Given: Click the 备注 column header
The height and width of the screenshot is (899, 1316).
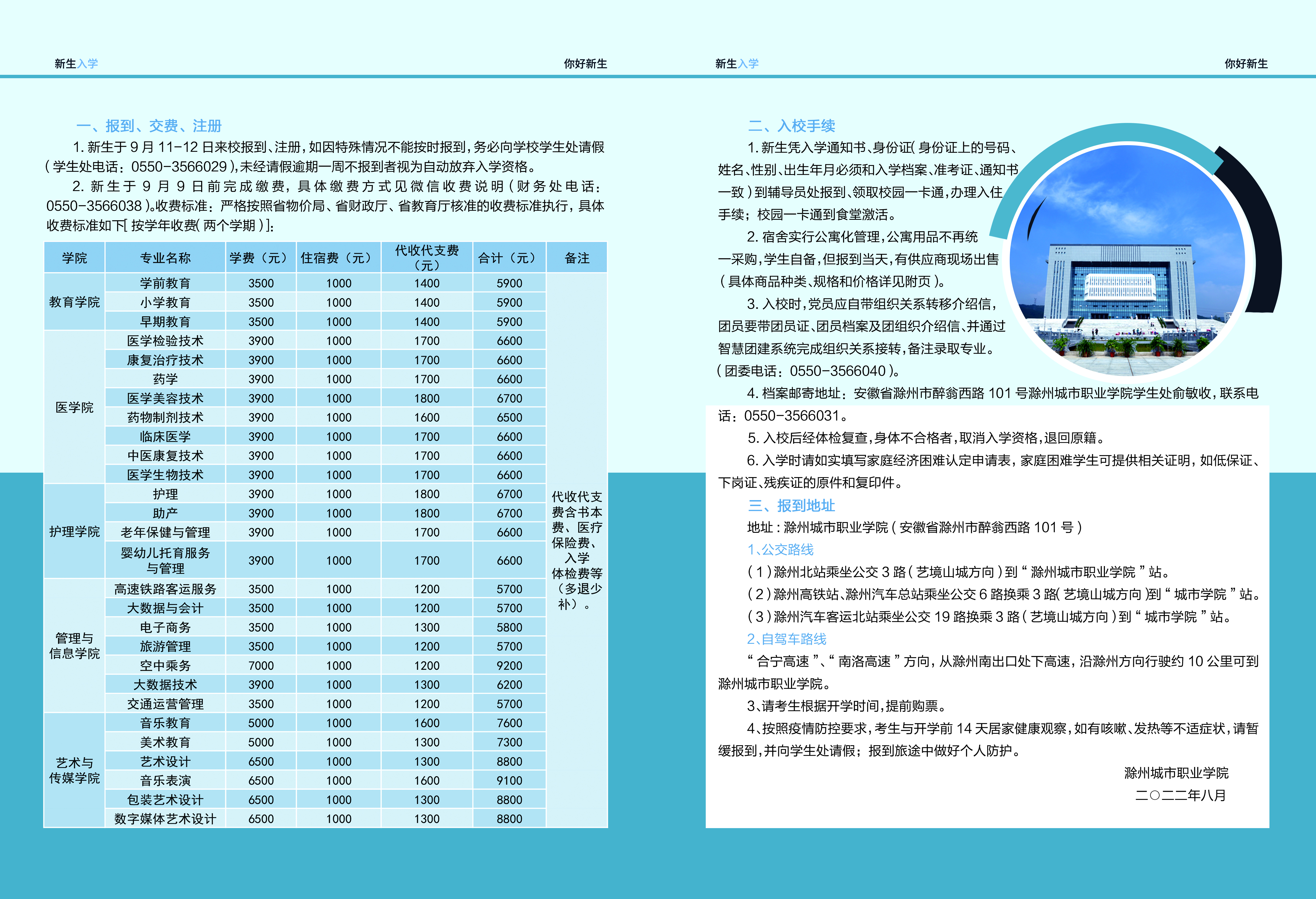Looking at the screenshot, I should [x=577, y=258].
